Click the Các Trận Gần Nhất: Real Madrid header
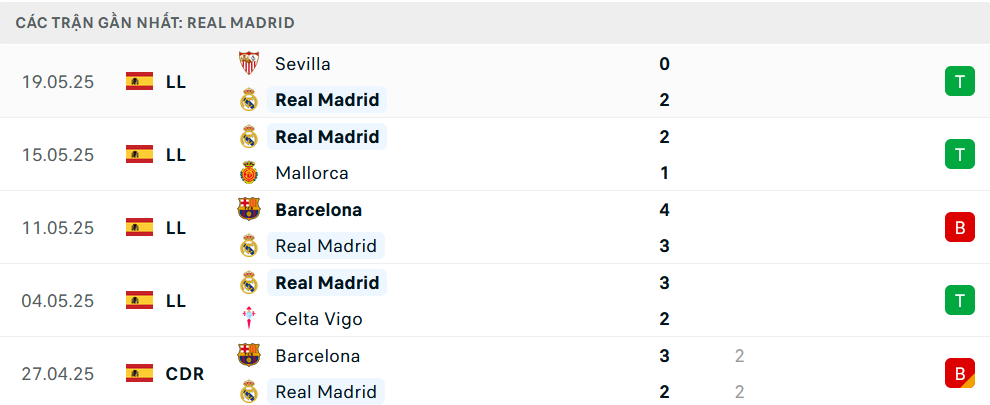The image size is (990, 405). click(x=155, y=23)
